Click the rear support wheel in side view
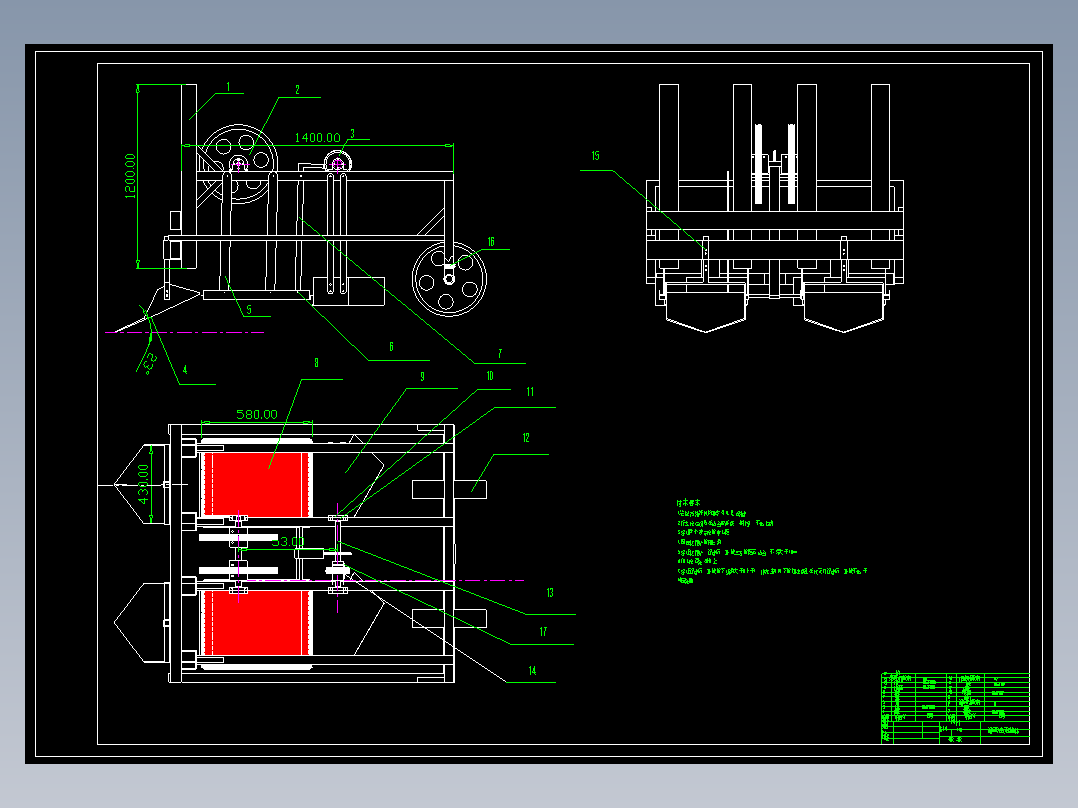 449,279
